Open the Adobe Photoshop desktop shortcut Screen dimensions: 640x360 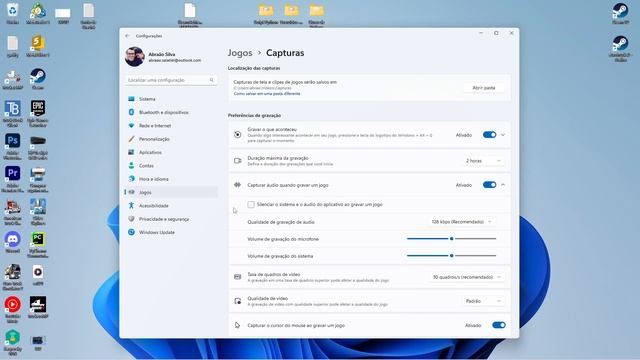click(x=13, y=146)
